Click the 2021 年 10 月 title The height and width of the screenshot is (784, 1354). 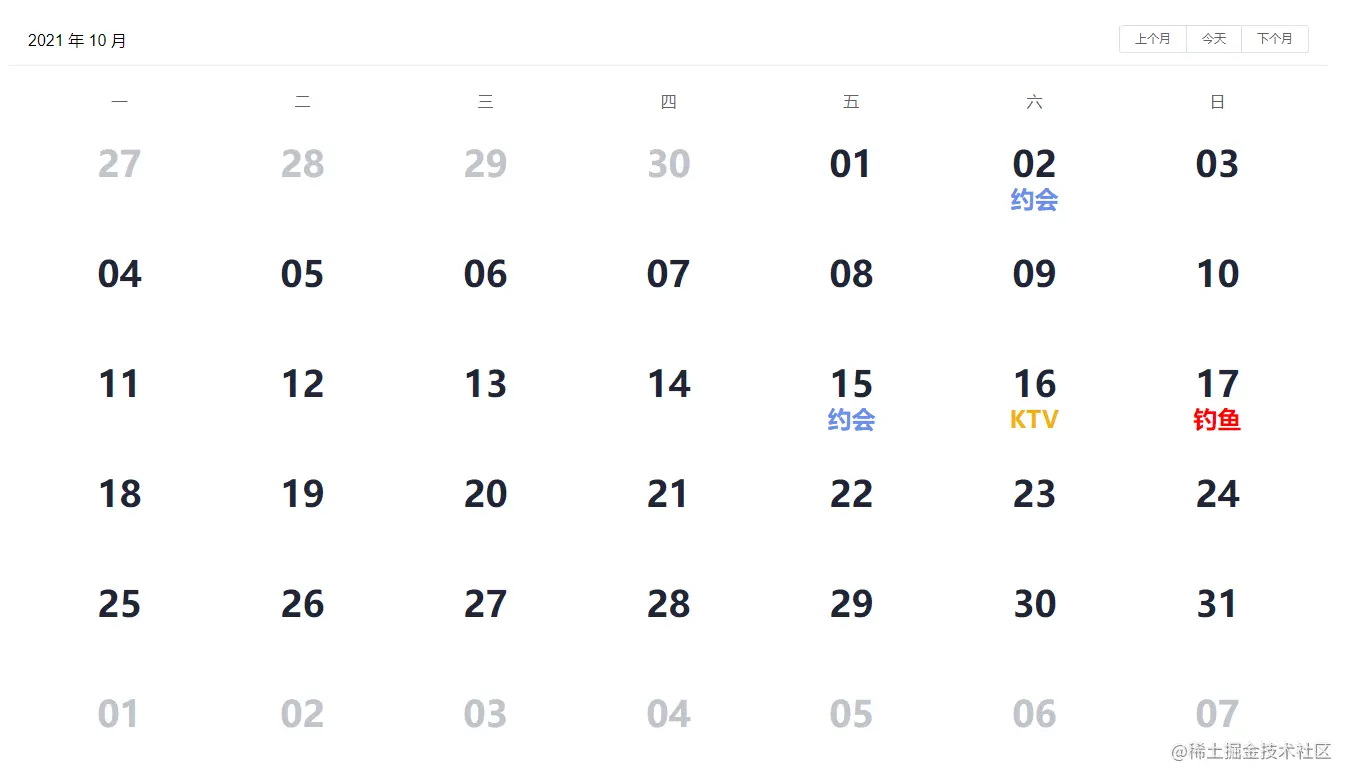77,41
